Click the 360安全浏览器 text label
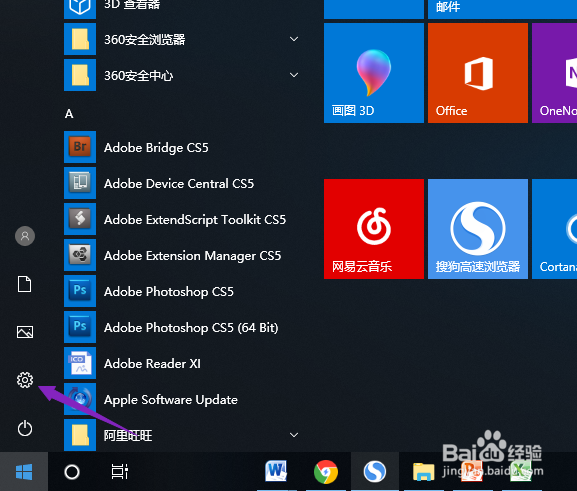 coord(145,39)
